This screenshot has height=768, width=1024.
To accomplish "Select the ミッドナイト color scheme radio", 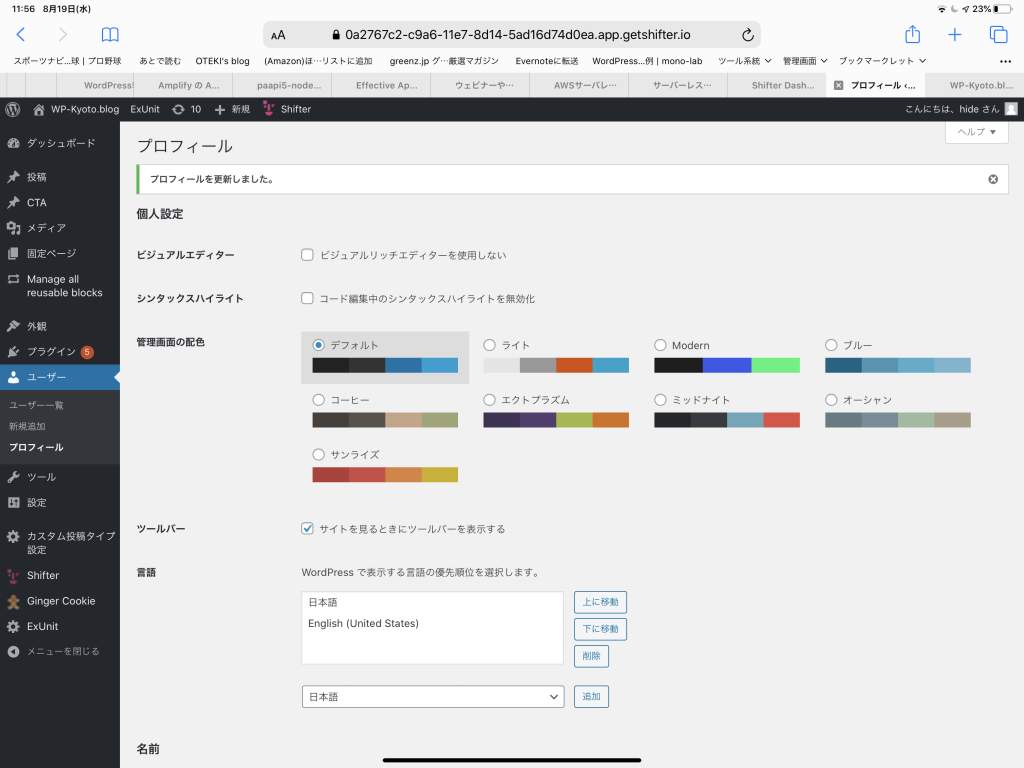I will click(x=661, y=400).
